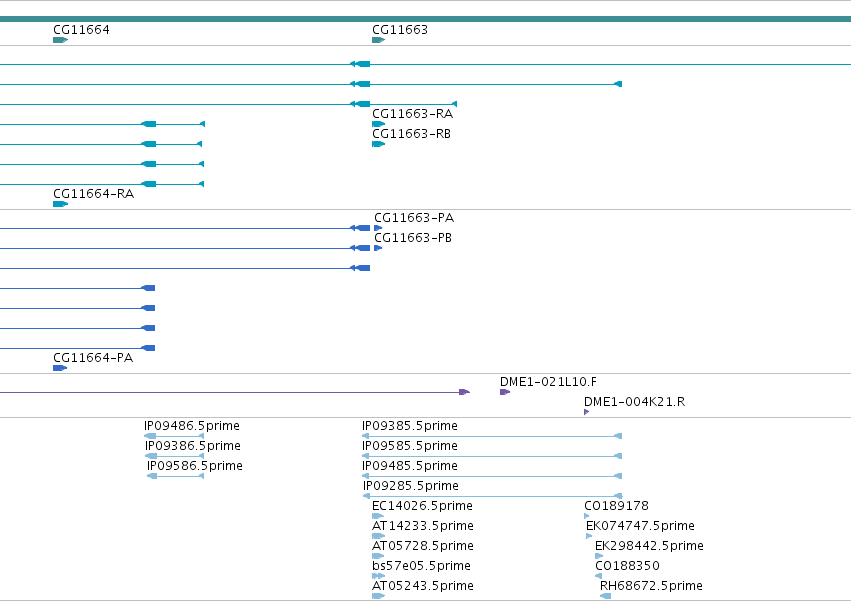The width and height of the screenshot is (851, 601).
Task: Click the CO188350 EST label
Action: click(627, 566)
